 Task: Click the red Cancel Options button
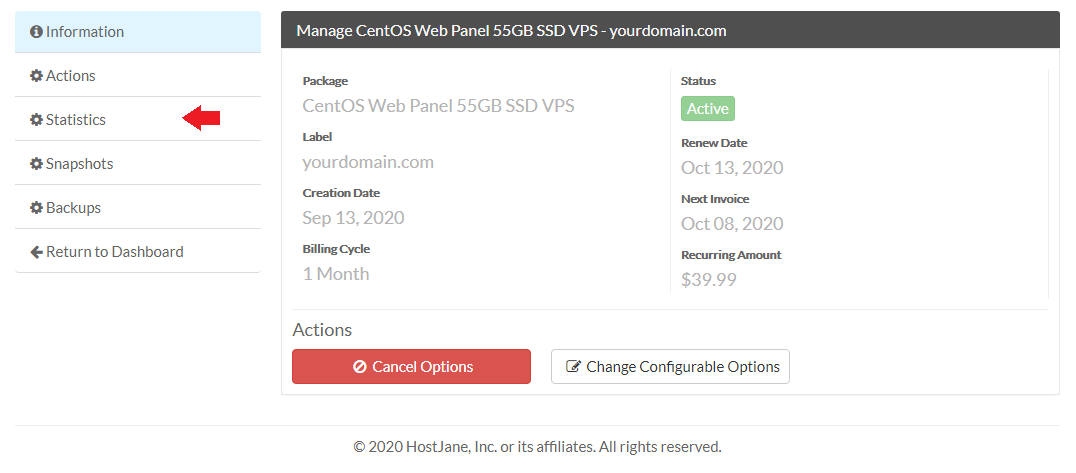coord(411,367)
